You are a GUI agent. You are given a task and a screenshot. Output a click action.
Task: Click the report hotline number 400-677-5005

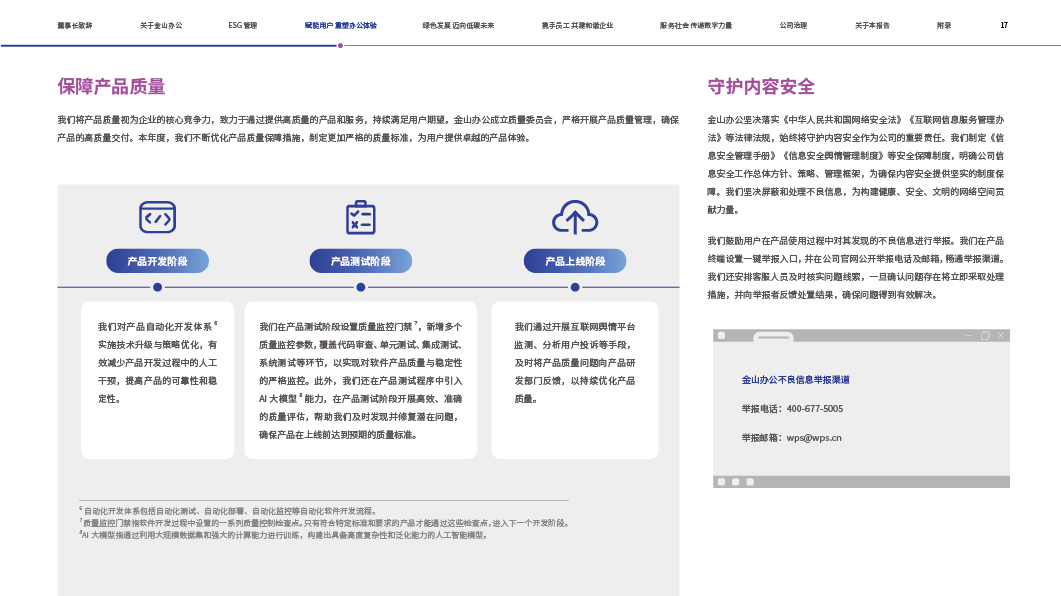coord(814,408)
